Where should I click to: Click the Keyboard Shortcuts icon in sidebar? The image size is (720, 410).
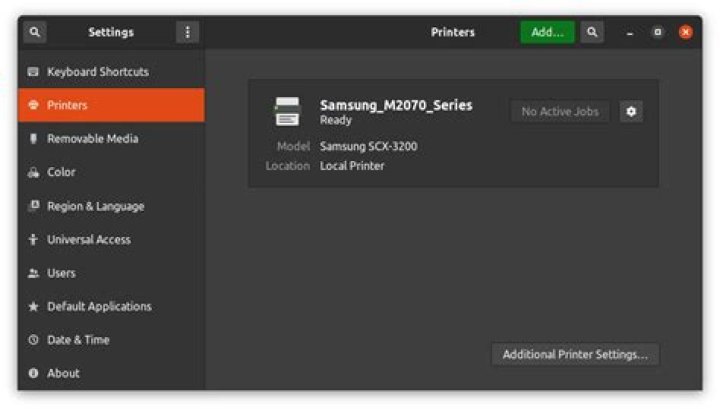coord(33,72)
